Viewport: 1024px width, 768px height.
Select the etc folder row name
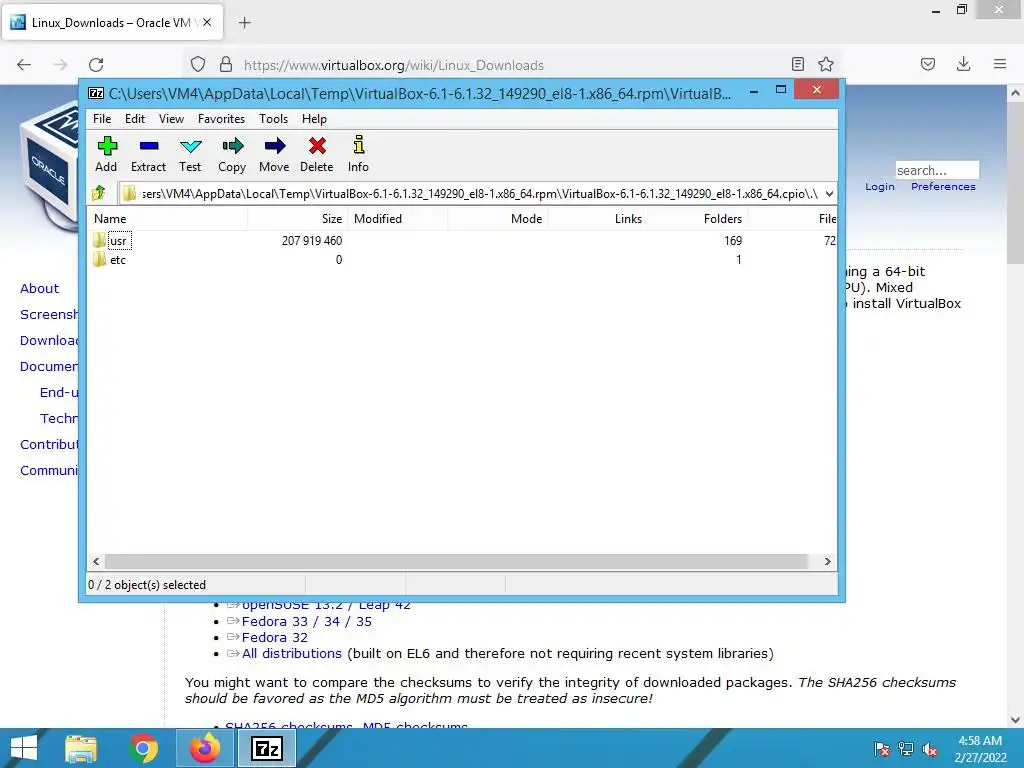point(118,260)
